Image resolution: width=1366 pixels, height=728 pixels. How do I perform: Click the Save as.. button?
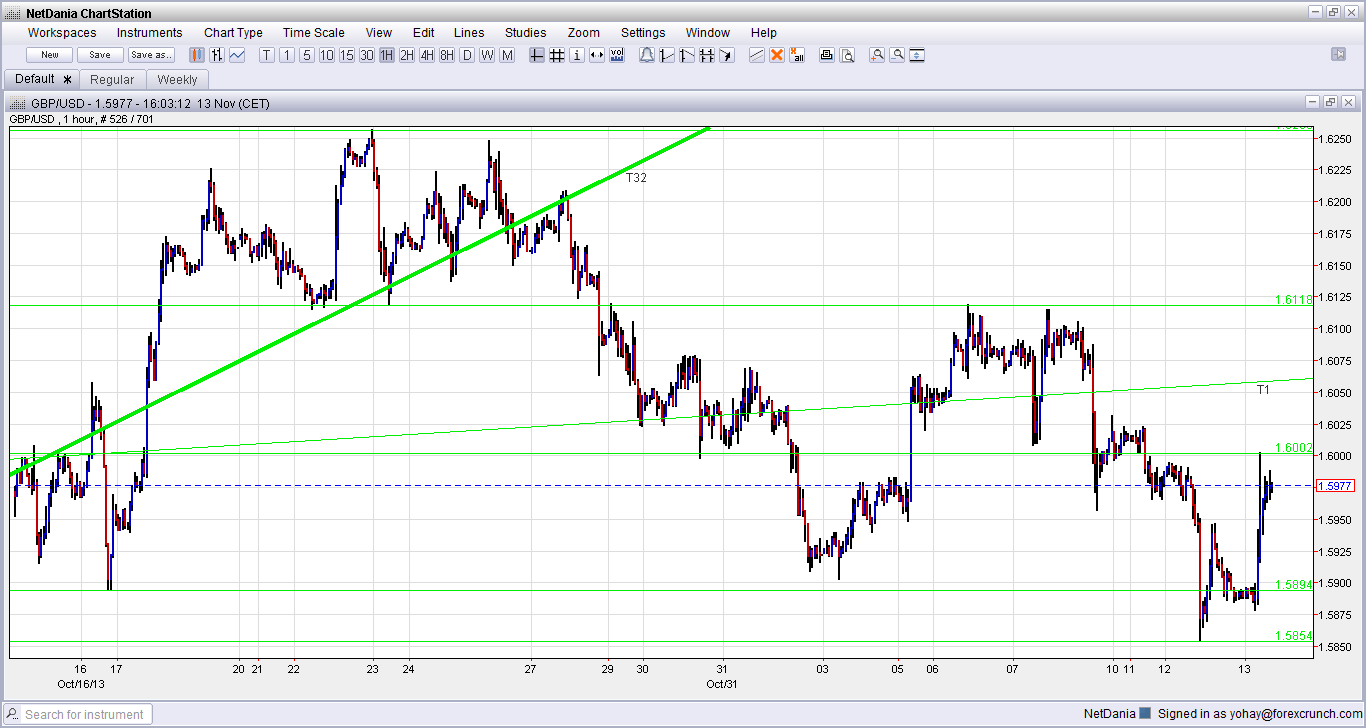pos(152,55)
